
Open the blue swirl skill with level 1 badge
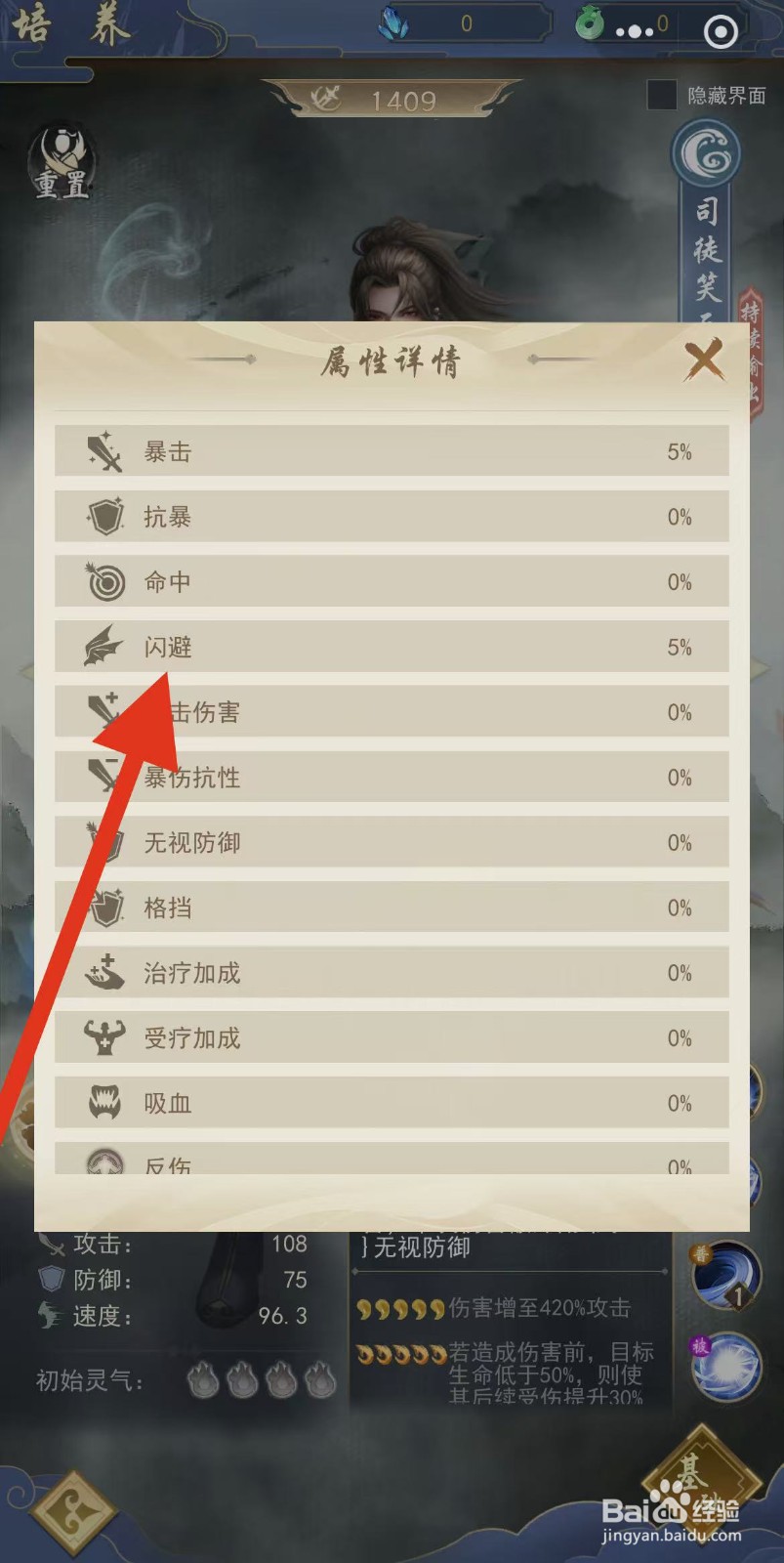point(725,1275)
